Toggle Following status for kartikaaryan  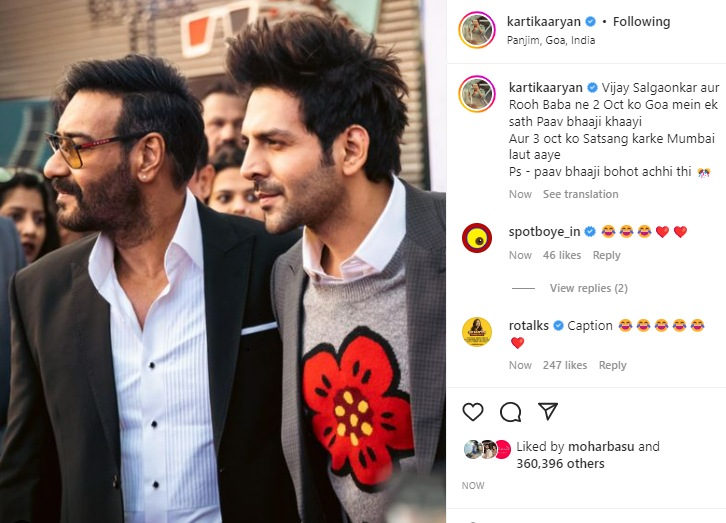pos(641,22)
